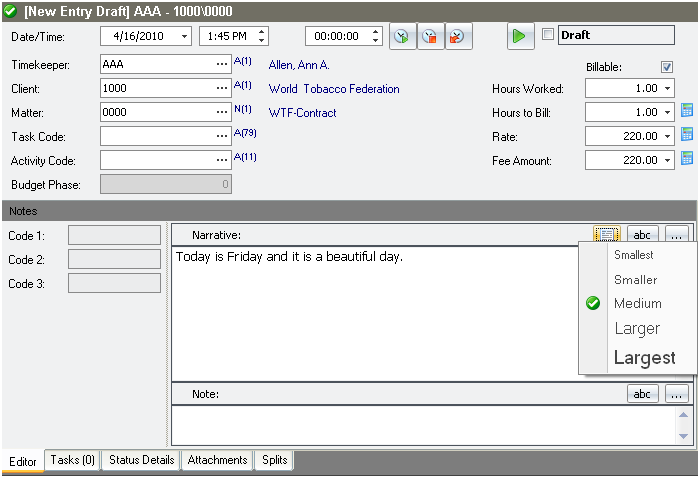Stop the timer clock icon
Viewport: 698px width, 478px height.
coord(429,36)
